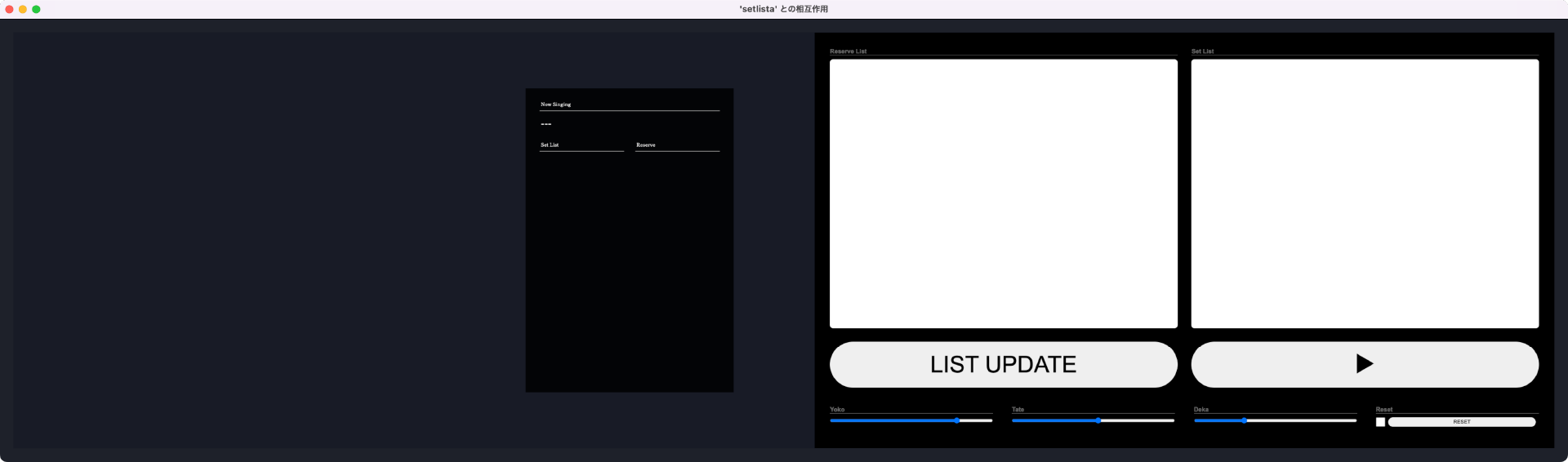This screenshot has width=1568, height=462.
Task: Toggle the white Reset checkbox
Action: point(1380,422)
